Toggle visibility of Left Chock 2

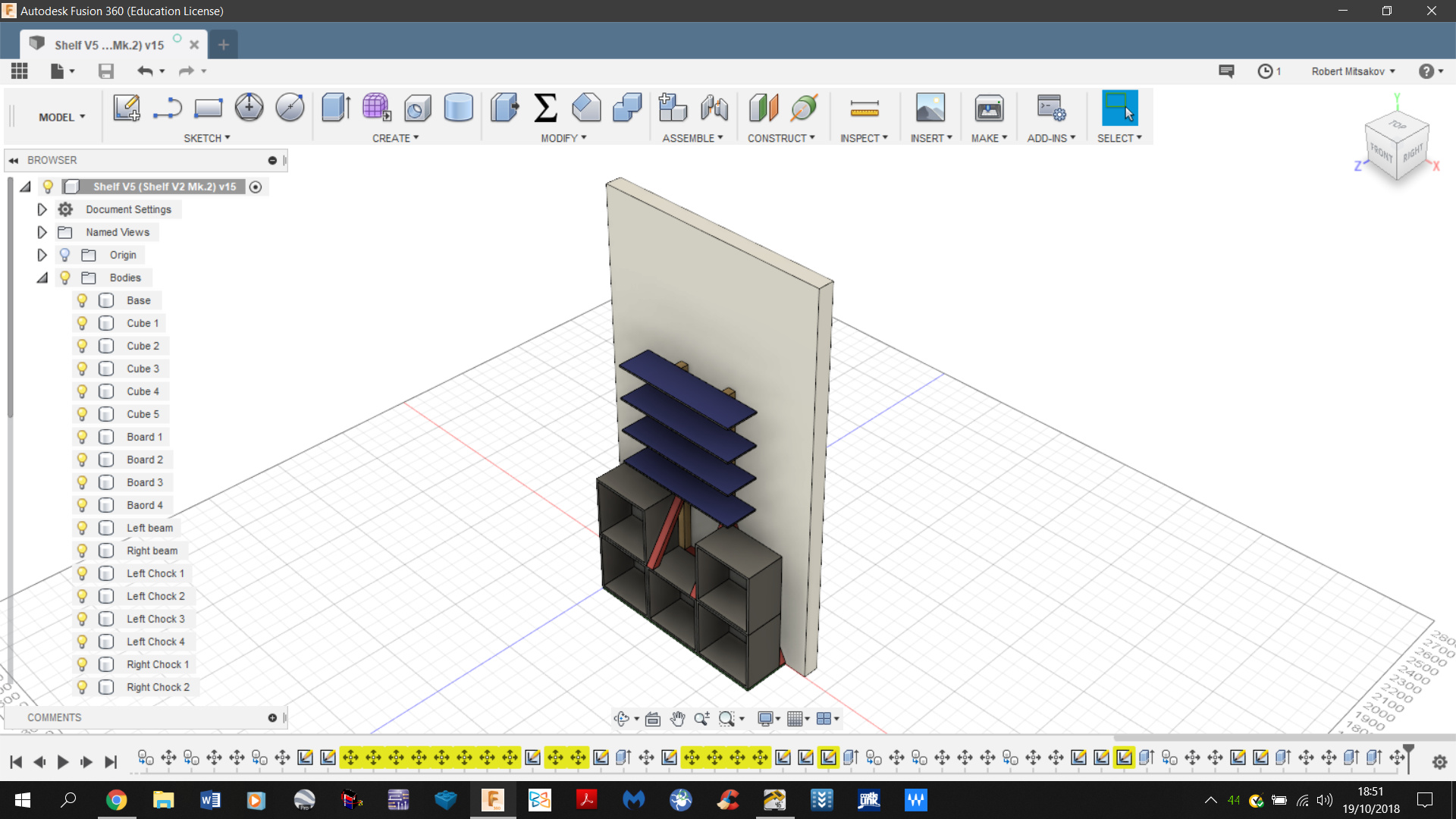(82, 596)
